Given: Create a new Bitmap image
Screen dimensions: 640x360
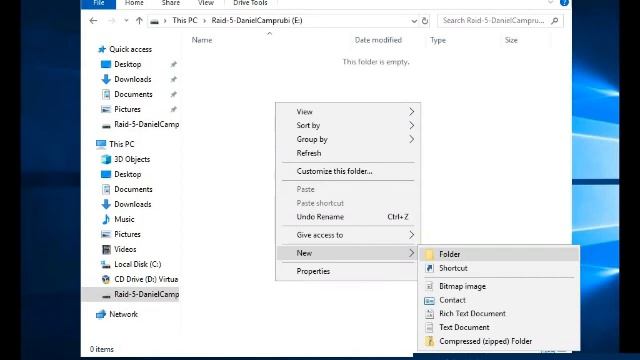Looking at the screenshot, I should (499, 287).
